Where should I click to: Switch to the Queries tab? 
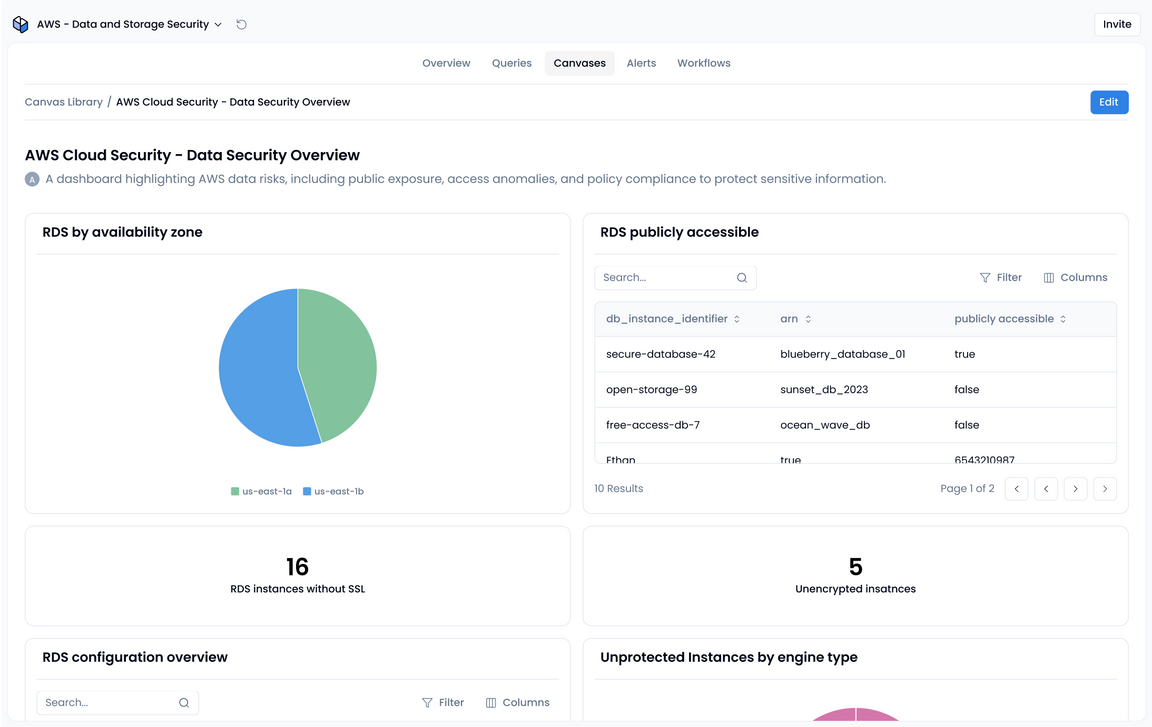click(511, 63)
